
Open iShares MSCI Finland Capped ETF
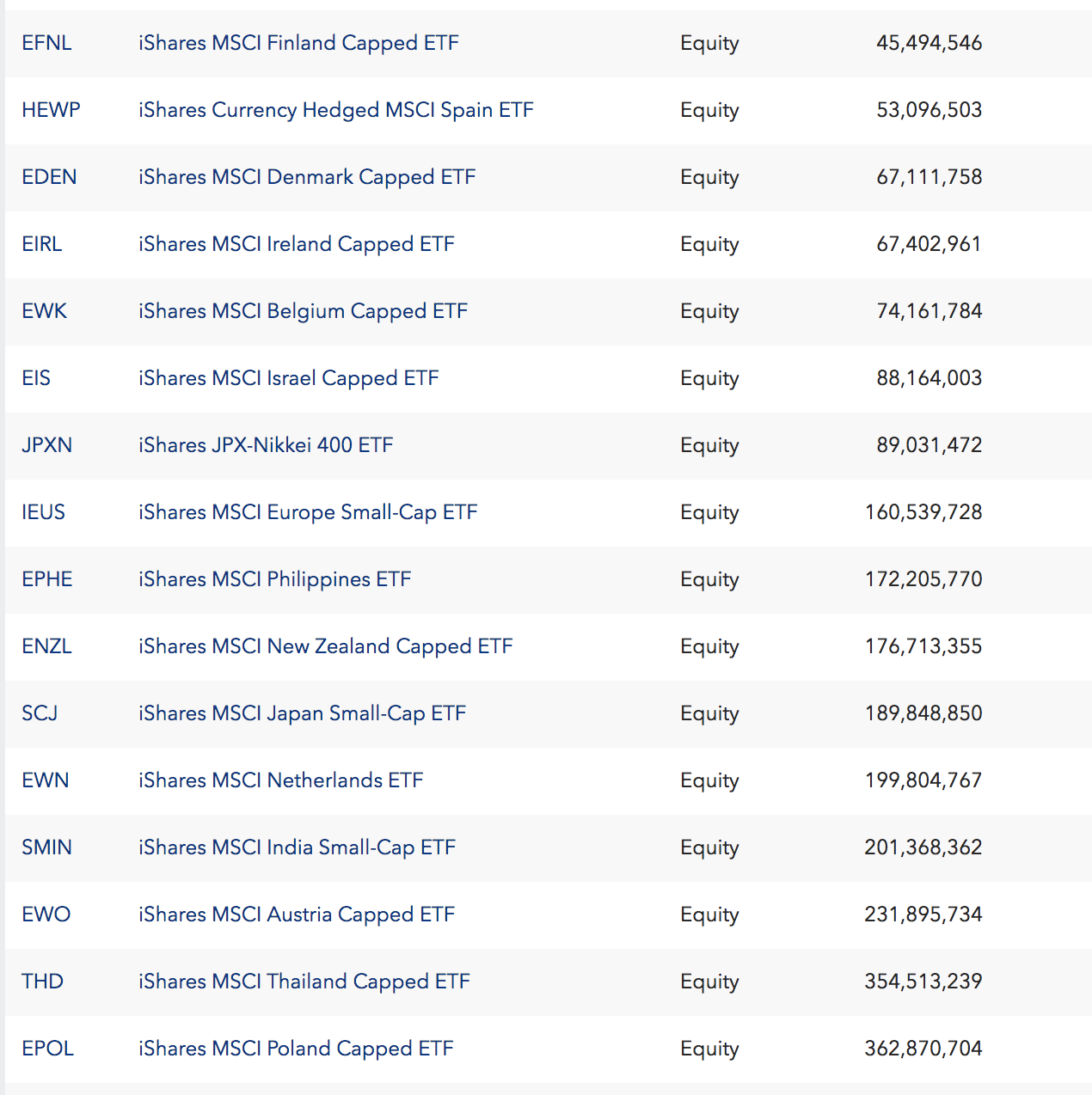point(298,43)
